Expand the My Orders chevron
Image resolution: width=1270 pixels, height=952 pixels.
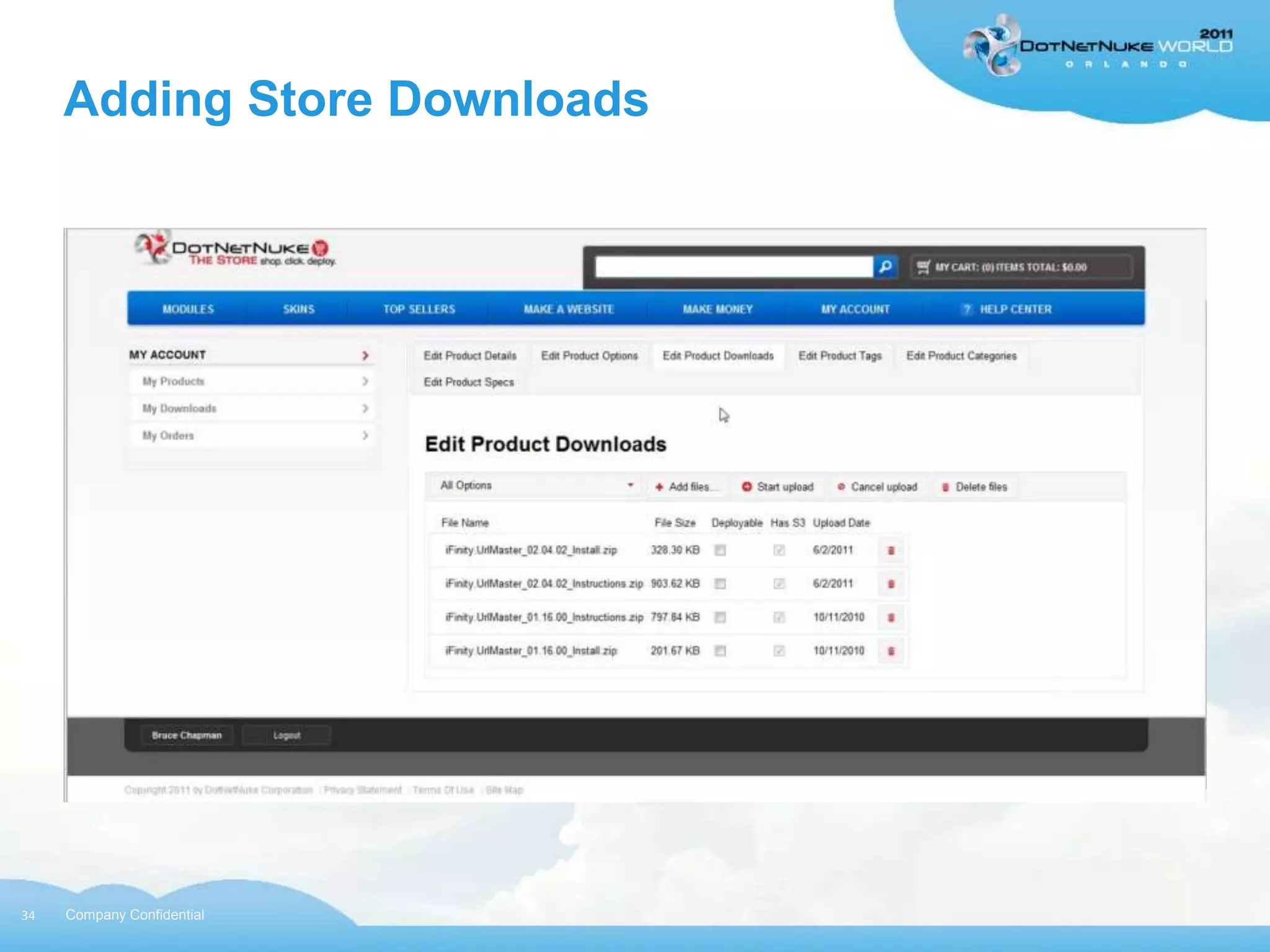(365, 436)
